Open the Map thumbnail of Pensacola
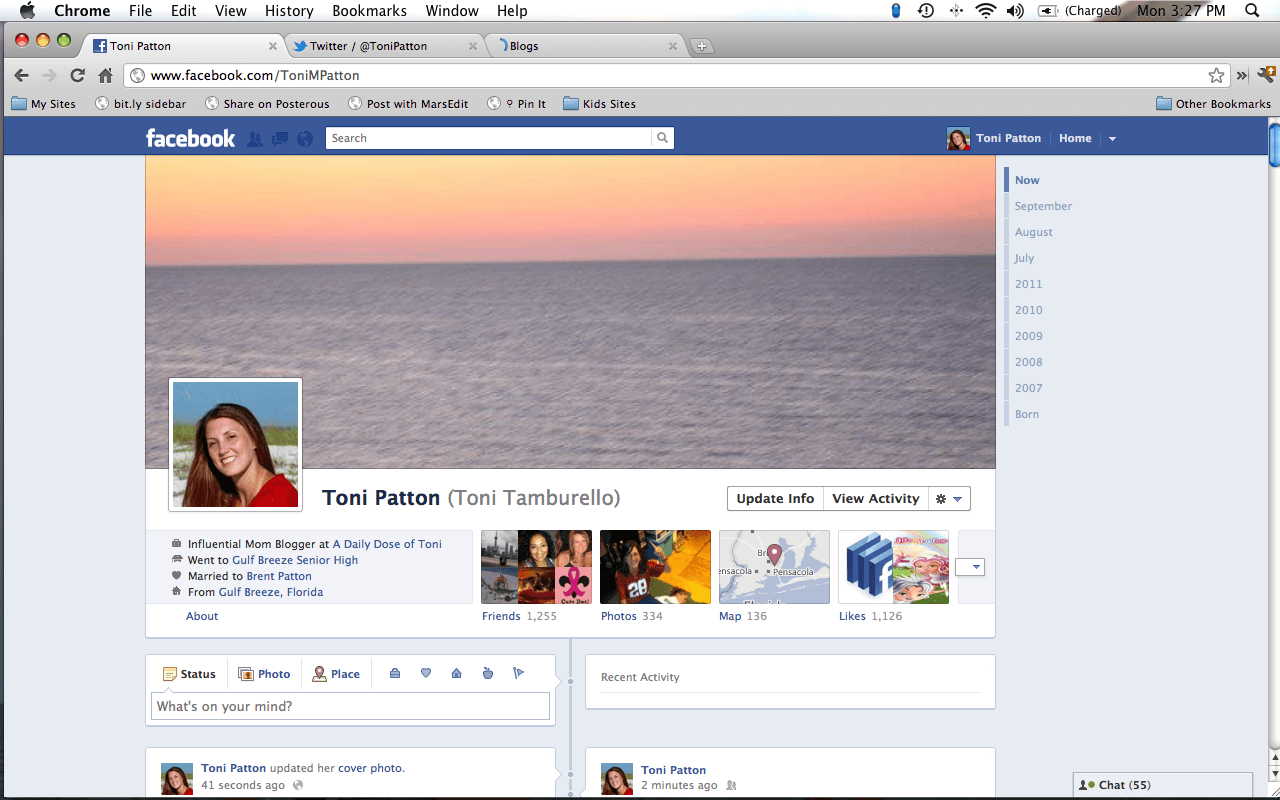The width and height of the screenshot is (1280, 800). pyautogui.click(x=774, y=567)
